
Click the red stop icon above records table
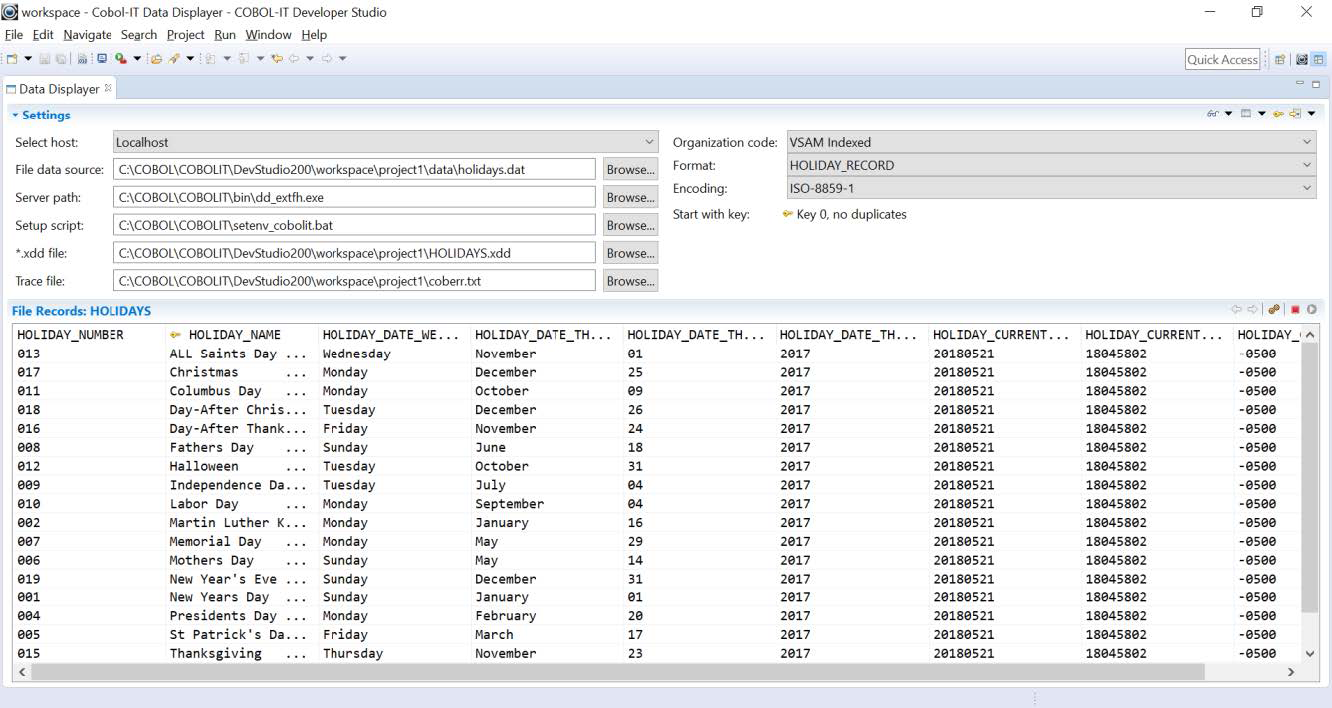click(x=1295, y=310)
